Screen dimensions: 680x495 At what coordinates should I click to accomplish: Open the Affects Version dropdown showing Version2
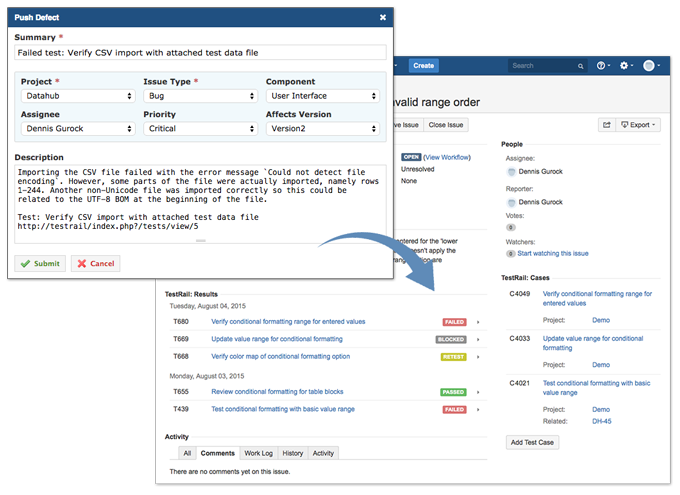pos(323,129)
